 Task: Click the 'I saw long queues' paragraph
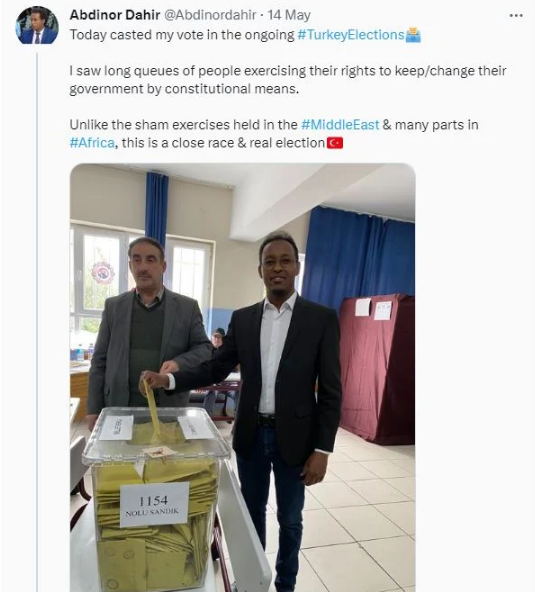coord(288,80)
